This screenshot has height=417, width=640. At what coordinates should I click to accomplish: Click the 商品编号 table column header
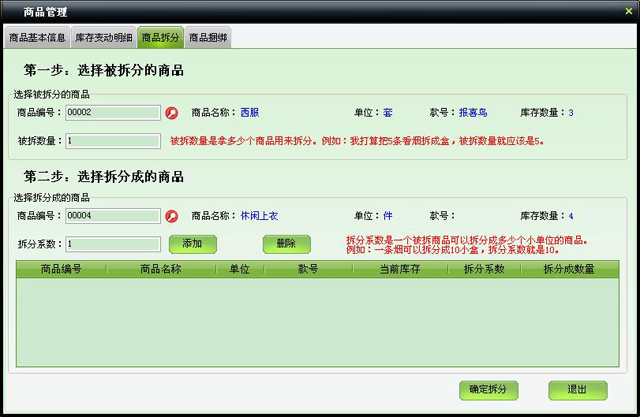click(61, 269)
